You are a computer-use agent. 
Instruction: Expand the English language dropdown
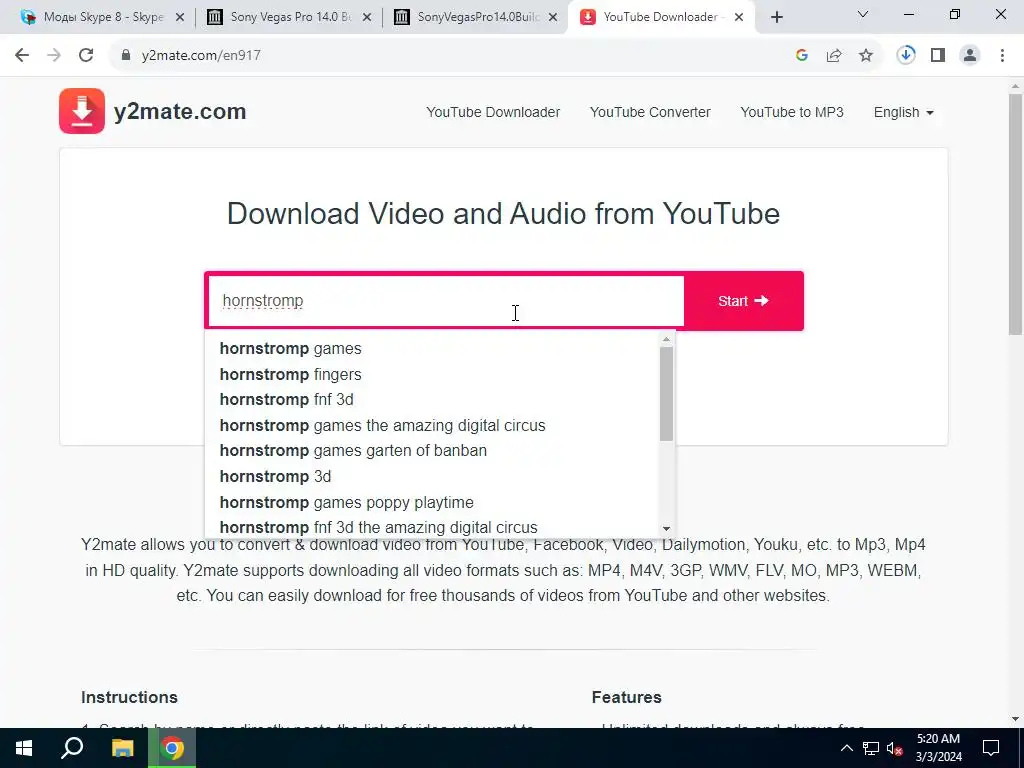click(904, 112)
